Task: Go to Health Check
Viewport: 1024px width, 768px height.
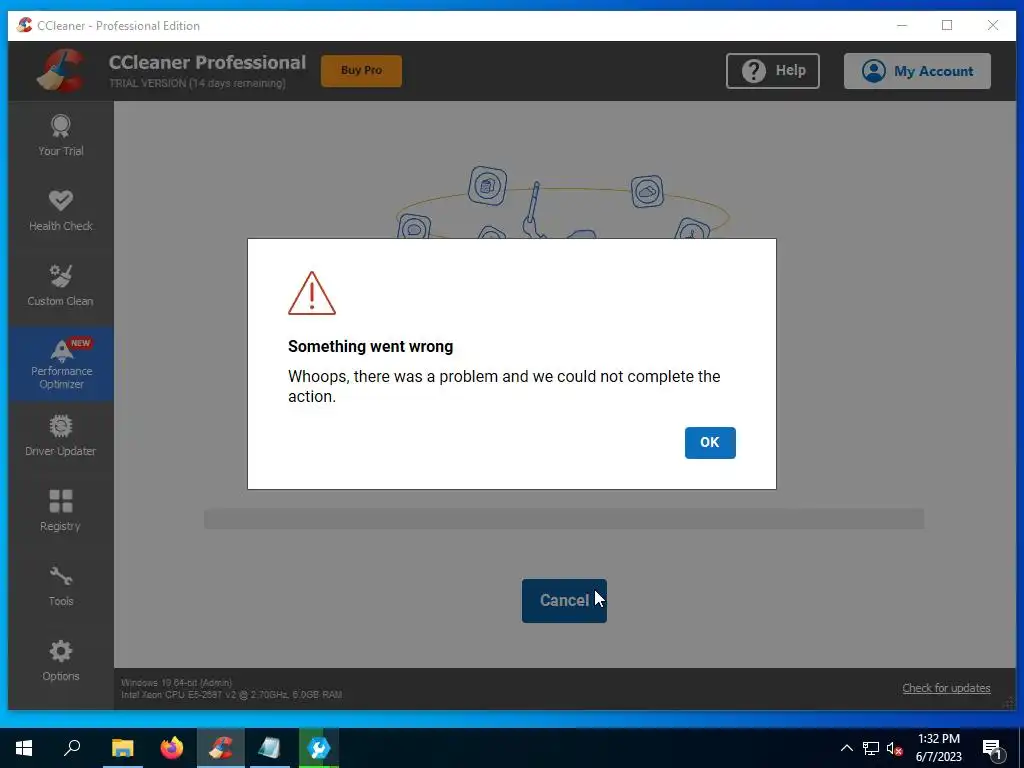Action: tap(61, 211)
